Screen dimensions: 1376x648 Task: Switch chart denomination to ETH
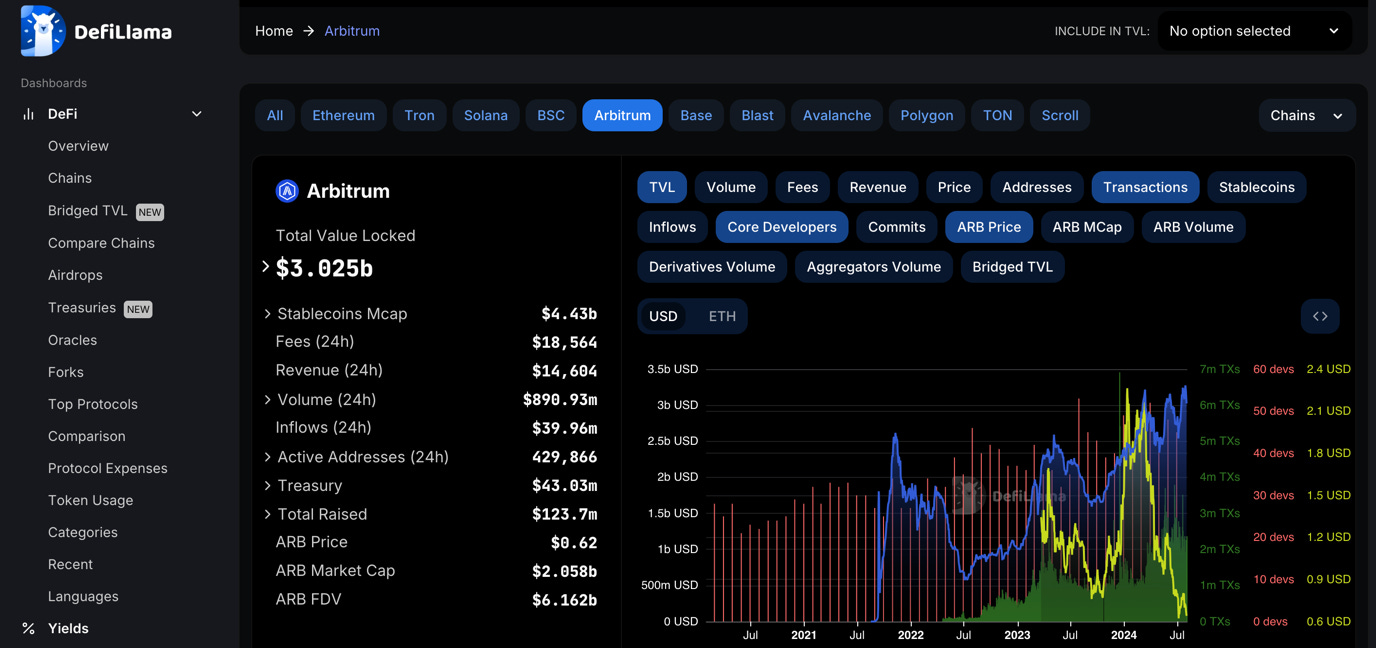[x=722, y=316]
